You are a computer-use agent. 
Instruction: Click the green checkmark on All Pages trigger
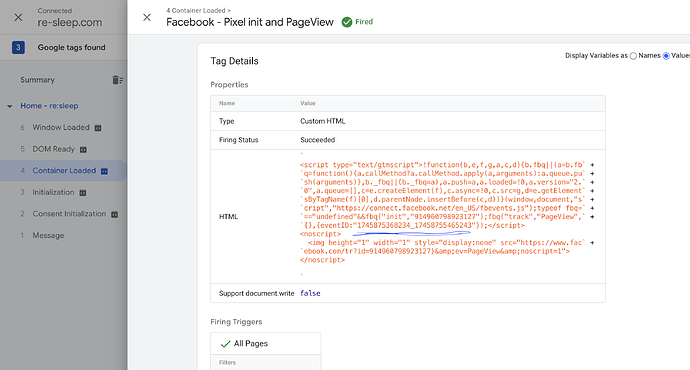click(225, 344)
